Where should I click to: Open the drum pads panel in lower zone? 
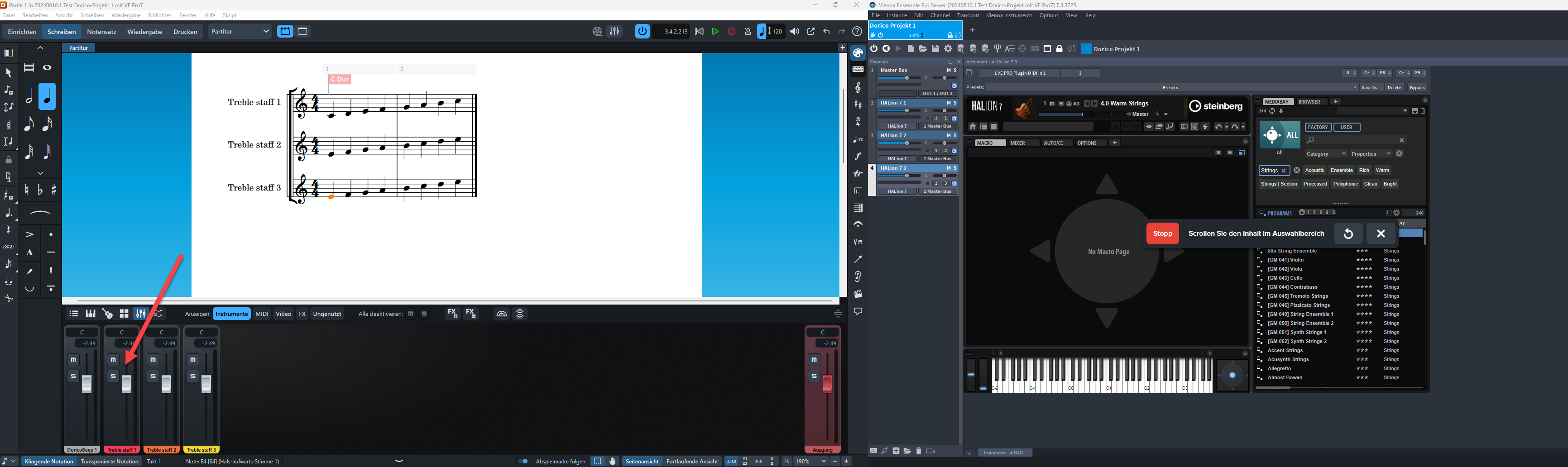(124, 314)
